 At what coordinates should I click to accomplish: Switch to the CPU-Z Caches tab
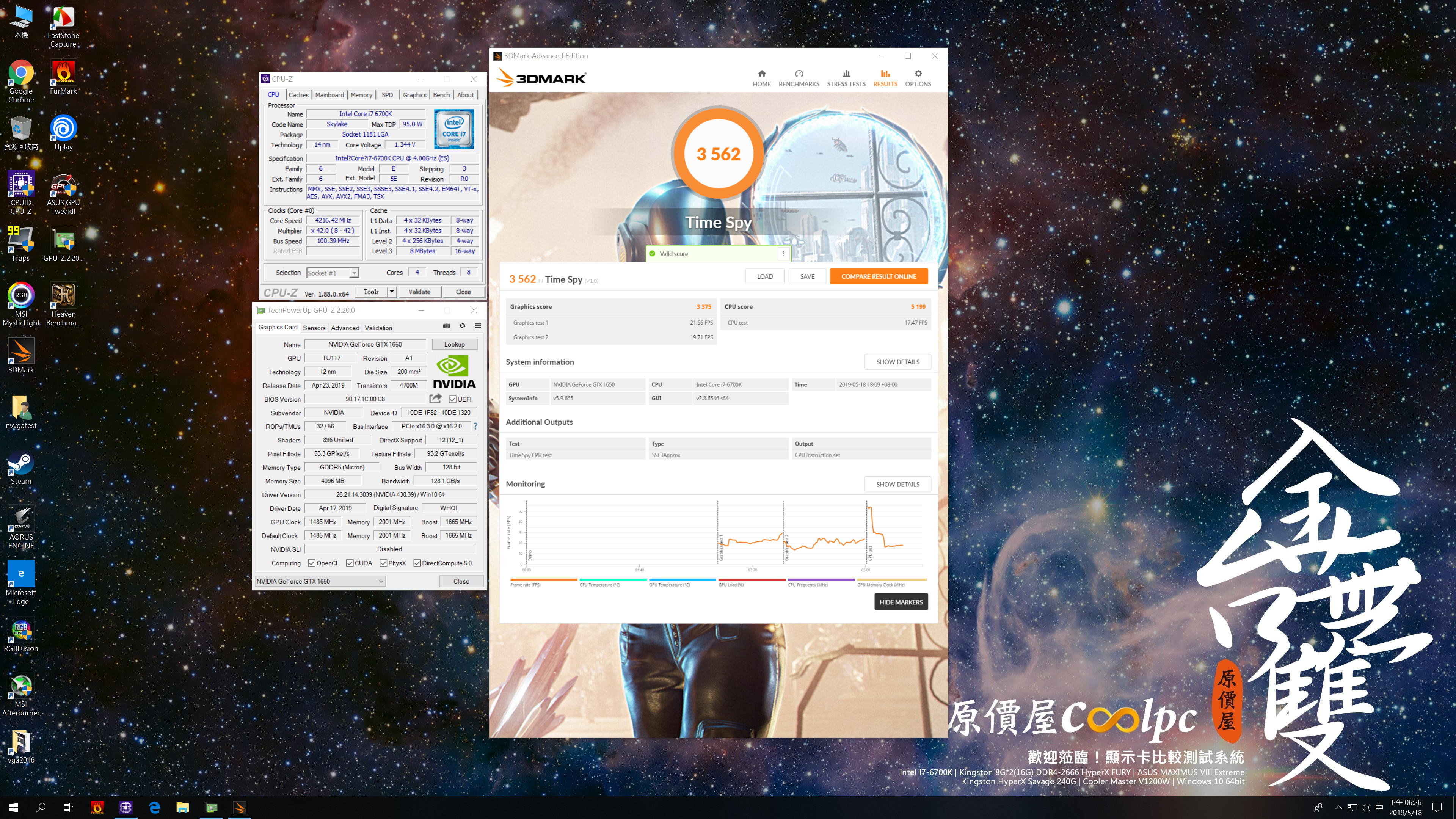coord(298,95)
